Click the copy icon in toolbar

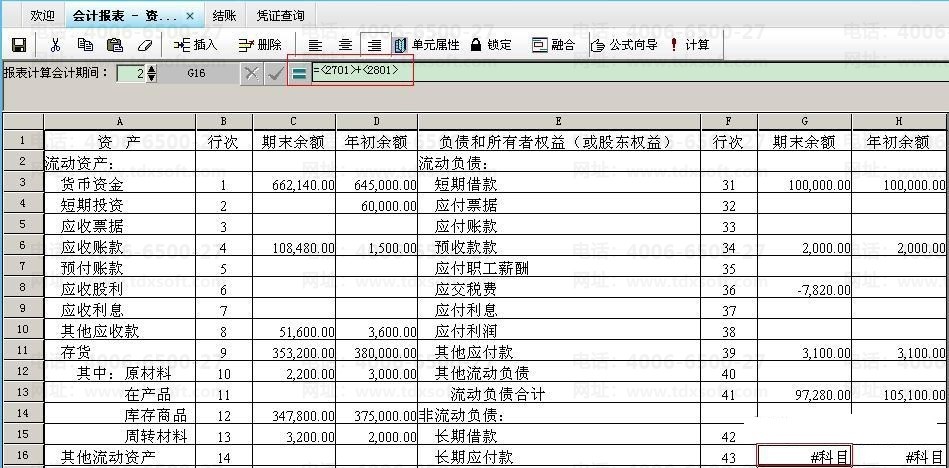85,45
